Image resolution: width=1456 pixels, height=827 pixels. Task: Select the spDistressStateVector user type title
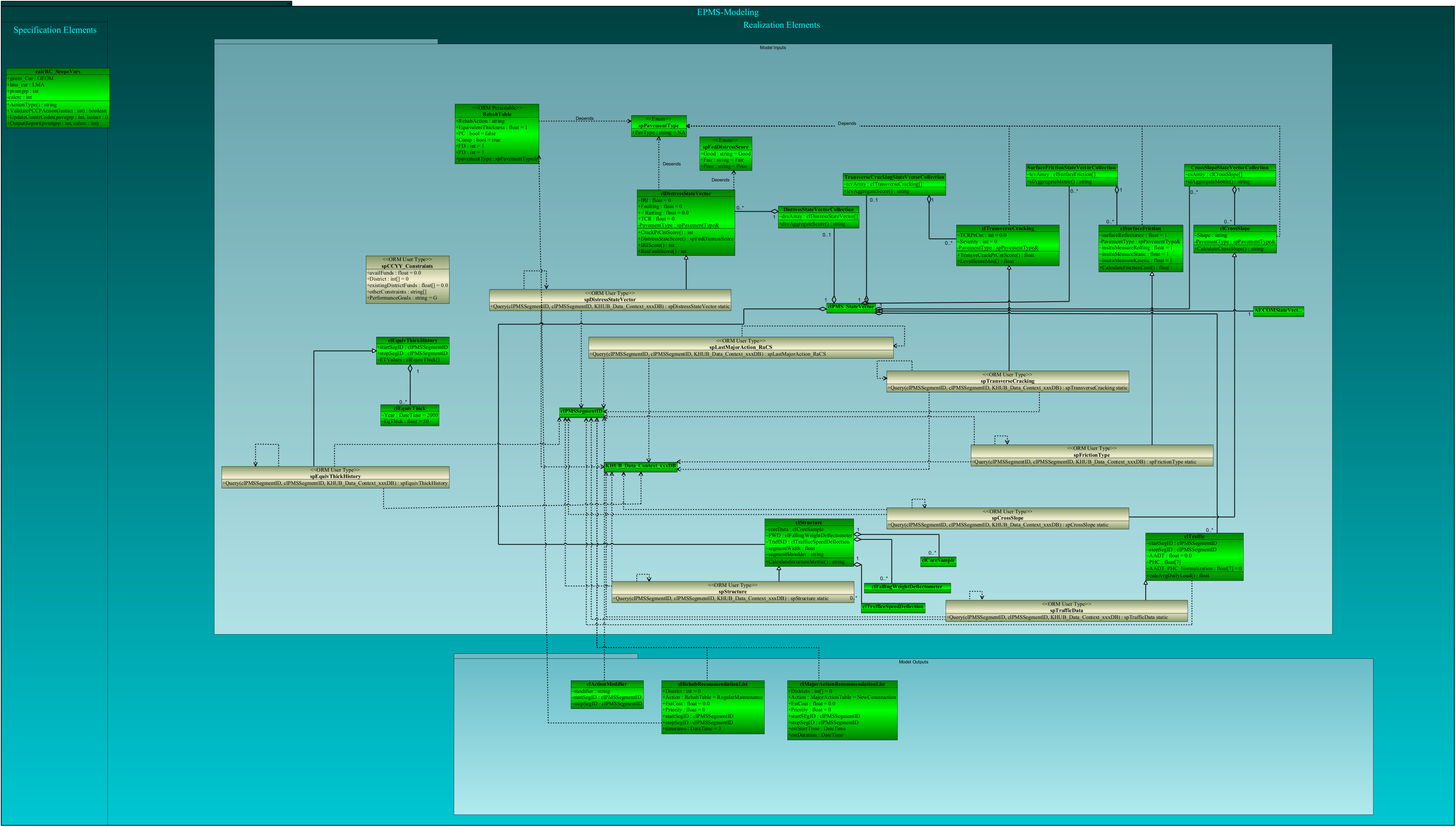click(x=610, y=299)
